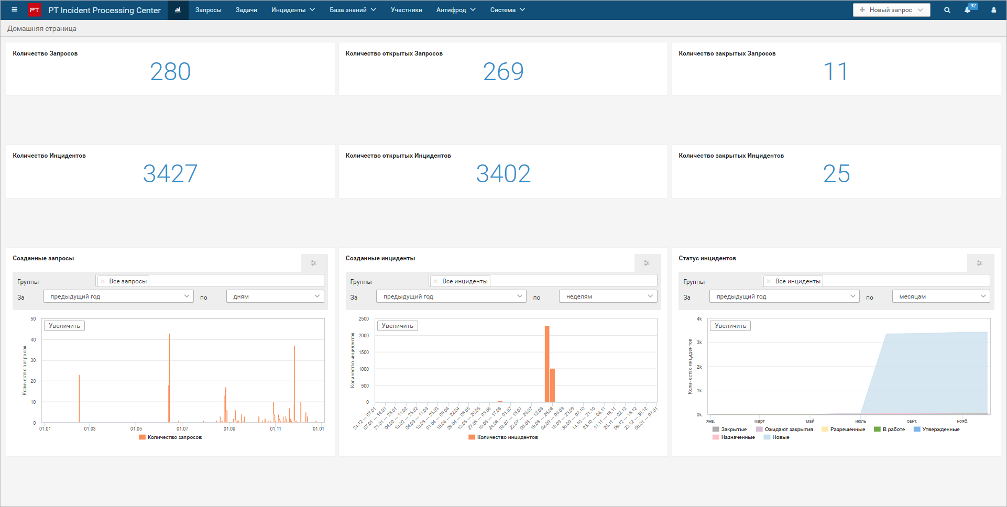The image size is (1007, 507).
Task: Open the user profile icon
Action: 993,10
